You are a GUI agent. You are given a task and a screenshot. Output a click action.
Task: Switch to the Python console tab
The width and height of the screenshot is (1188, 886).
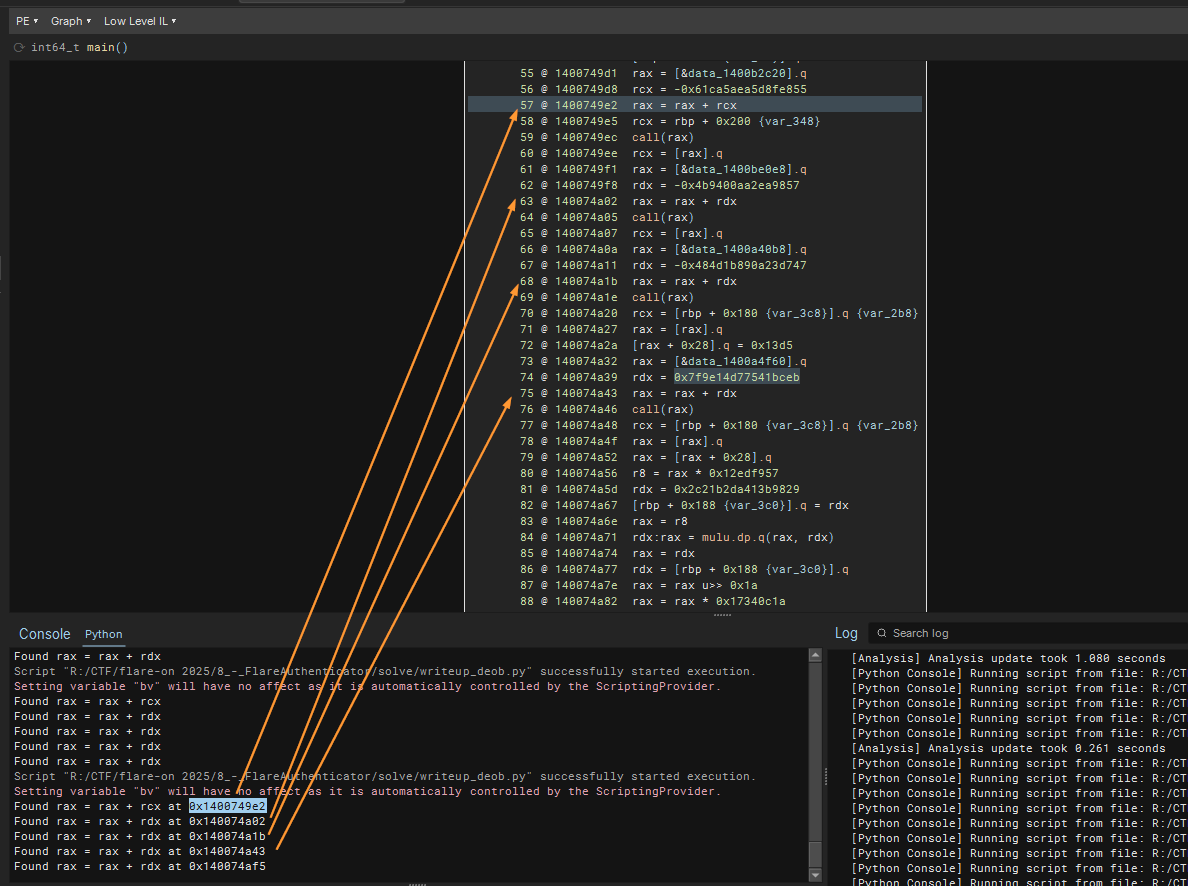click(103, 634)
